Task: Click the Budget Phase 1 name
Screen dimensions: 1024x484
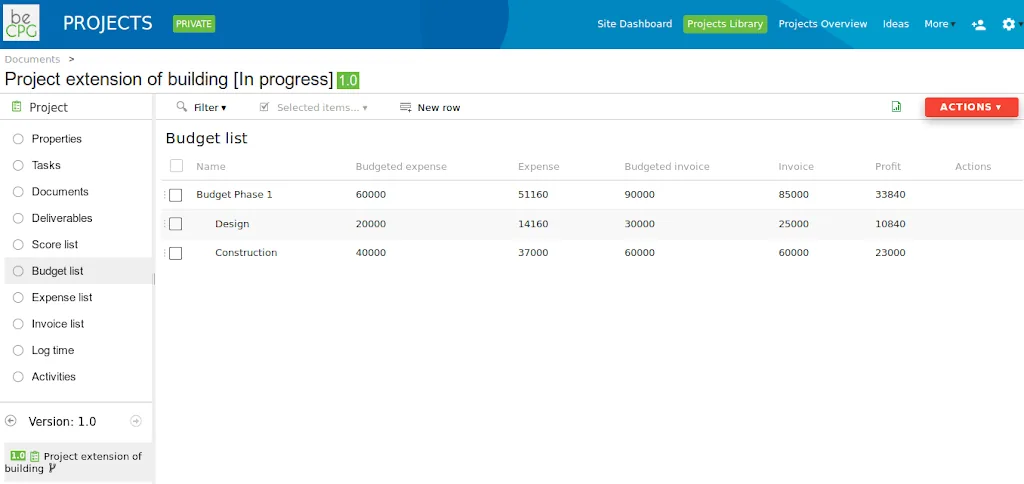Action: coord(234,195)
